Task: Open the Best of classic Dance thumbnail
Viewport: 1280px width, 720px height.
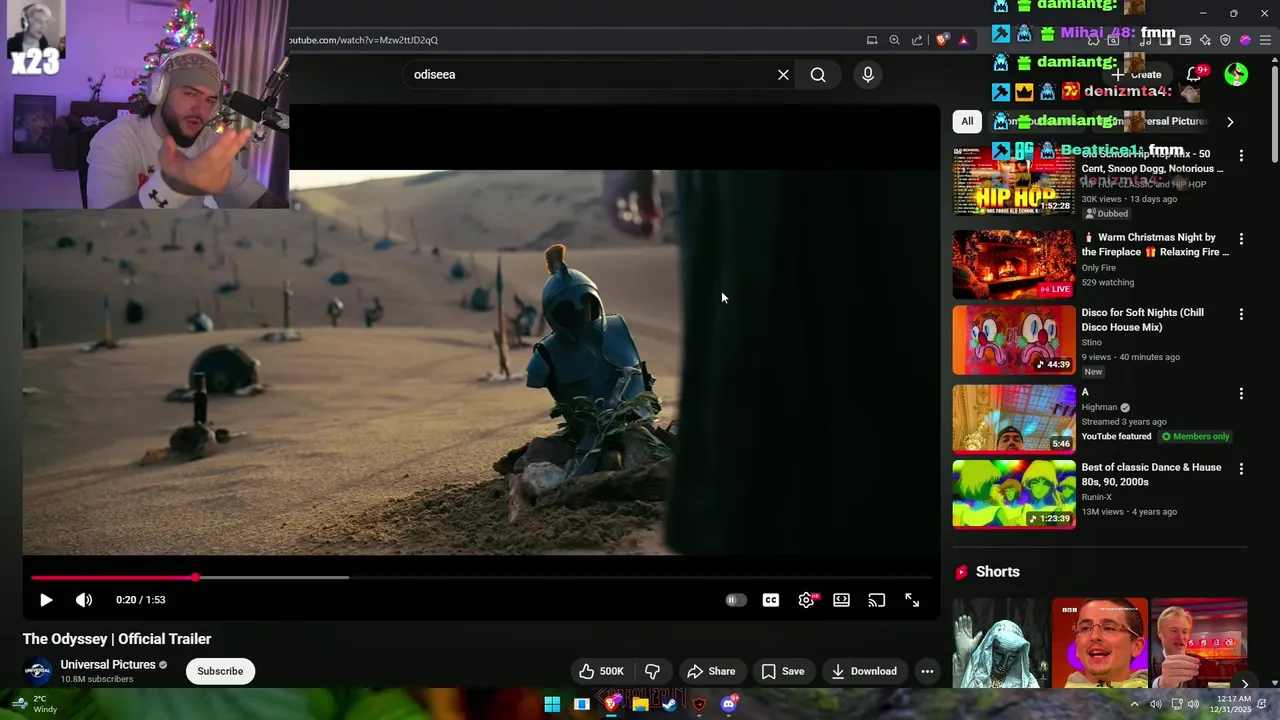Action: point(1014,494)
